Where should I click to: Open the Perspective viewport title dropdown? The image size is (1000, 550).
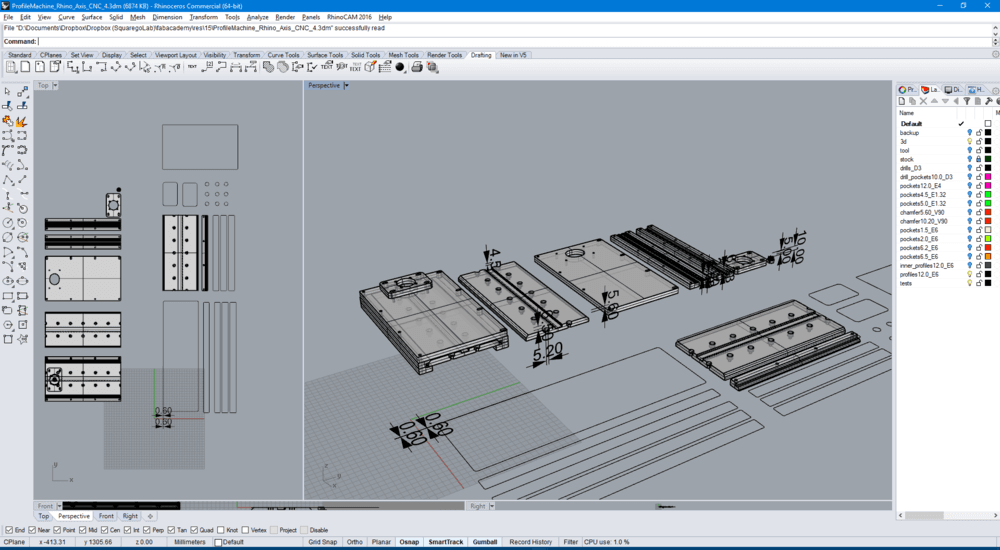pyautogui.click(x=346, y=86)
